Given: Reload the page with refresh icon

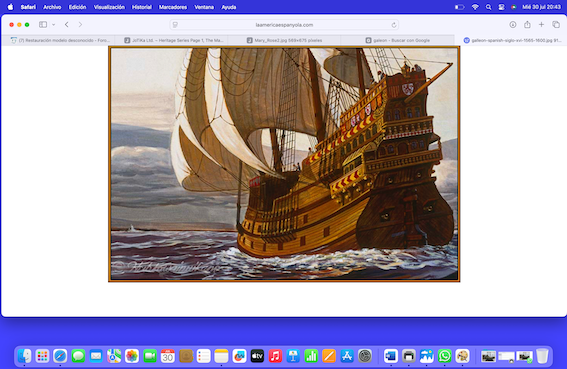Looking at the screenshot, I should coord(394,25).
